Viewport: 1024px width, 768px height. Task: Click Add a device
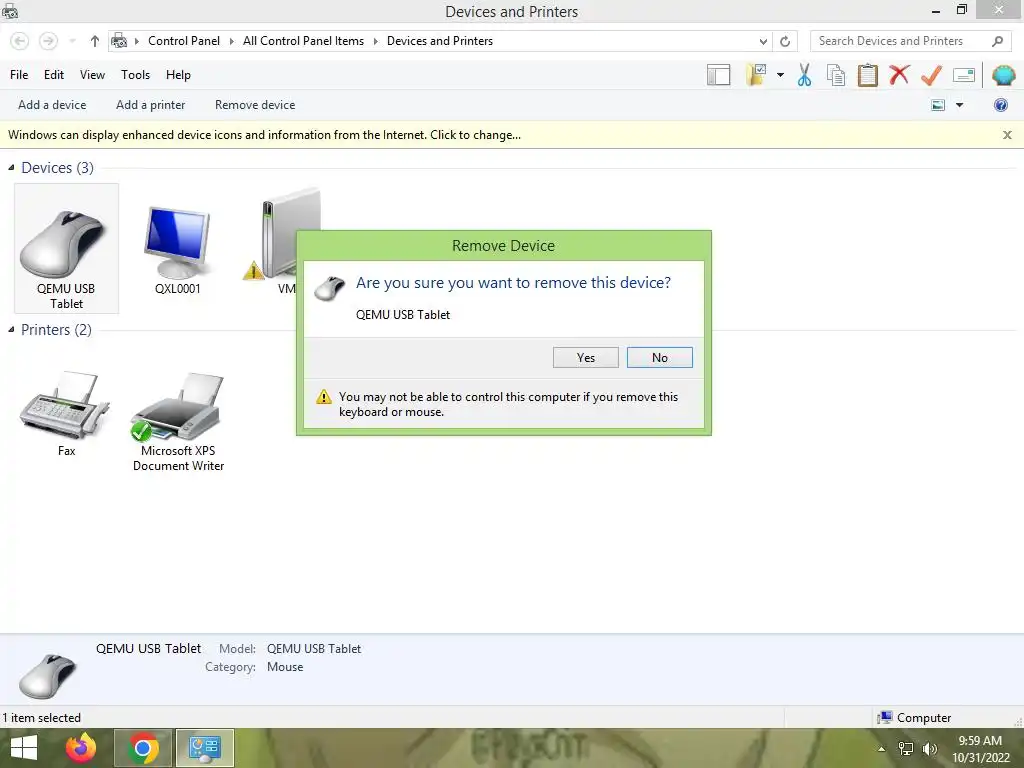52,104
